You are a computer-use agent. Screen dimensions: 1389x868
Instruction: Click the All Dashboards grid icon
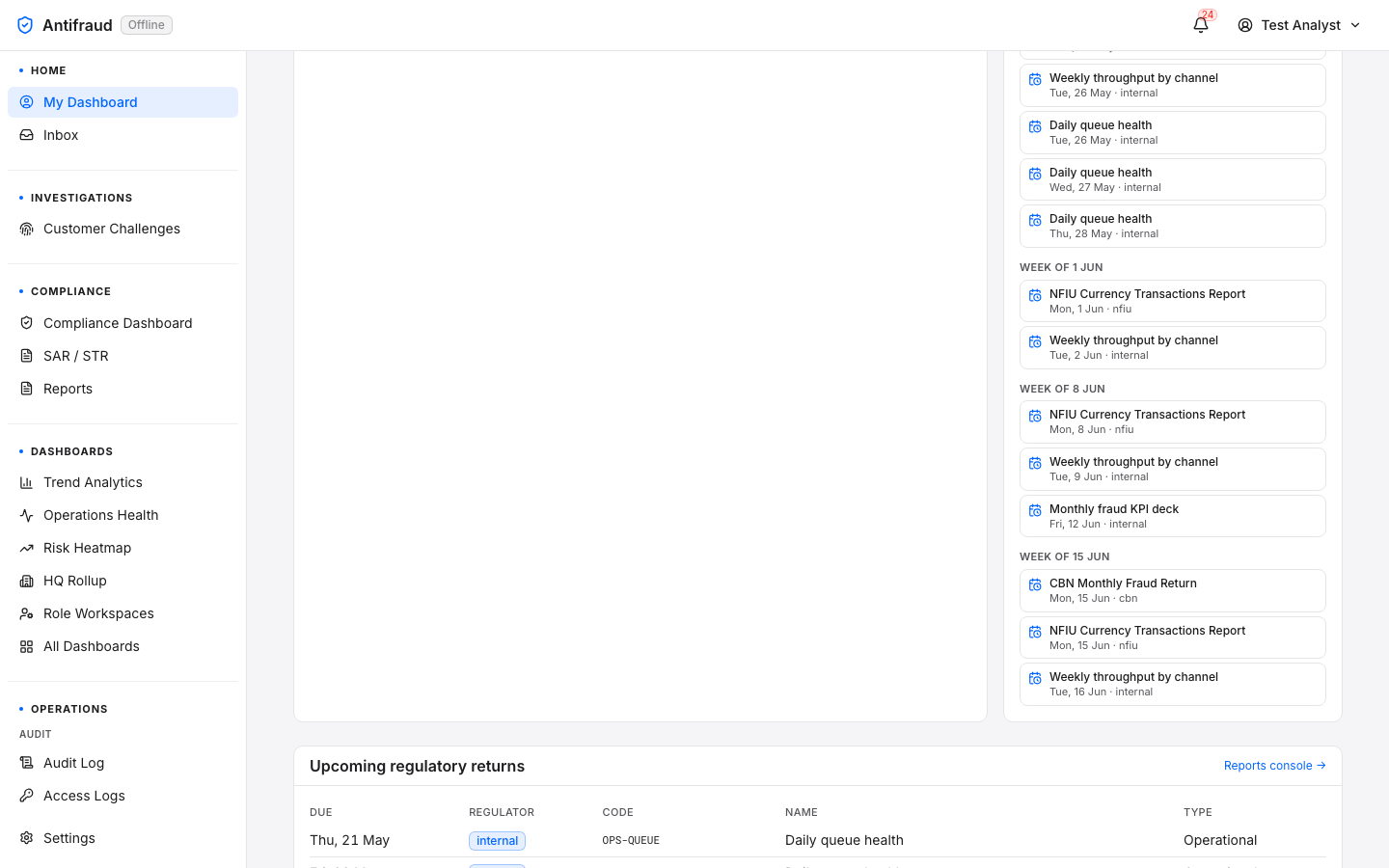(x=26, y=646)
